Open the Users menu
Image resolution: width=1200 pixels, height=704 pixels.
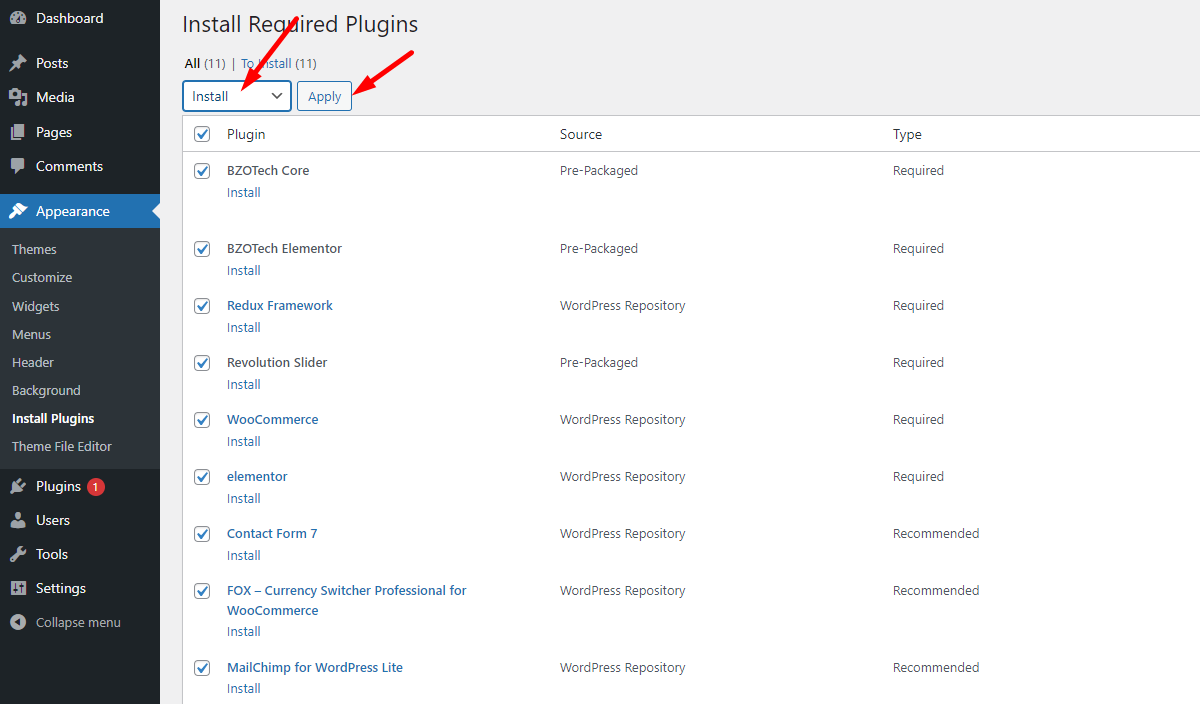point(80,520)
